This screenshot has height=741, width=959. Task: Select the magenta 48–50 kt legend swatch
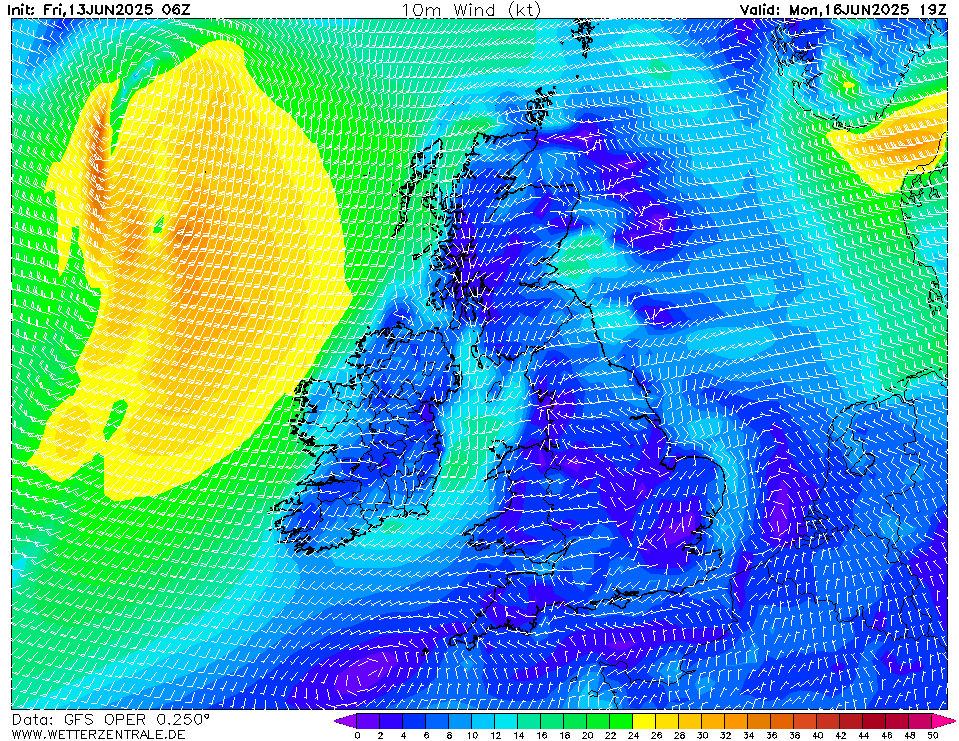coord(921,720)
